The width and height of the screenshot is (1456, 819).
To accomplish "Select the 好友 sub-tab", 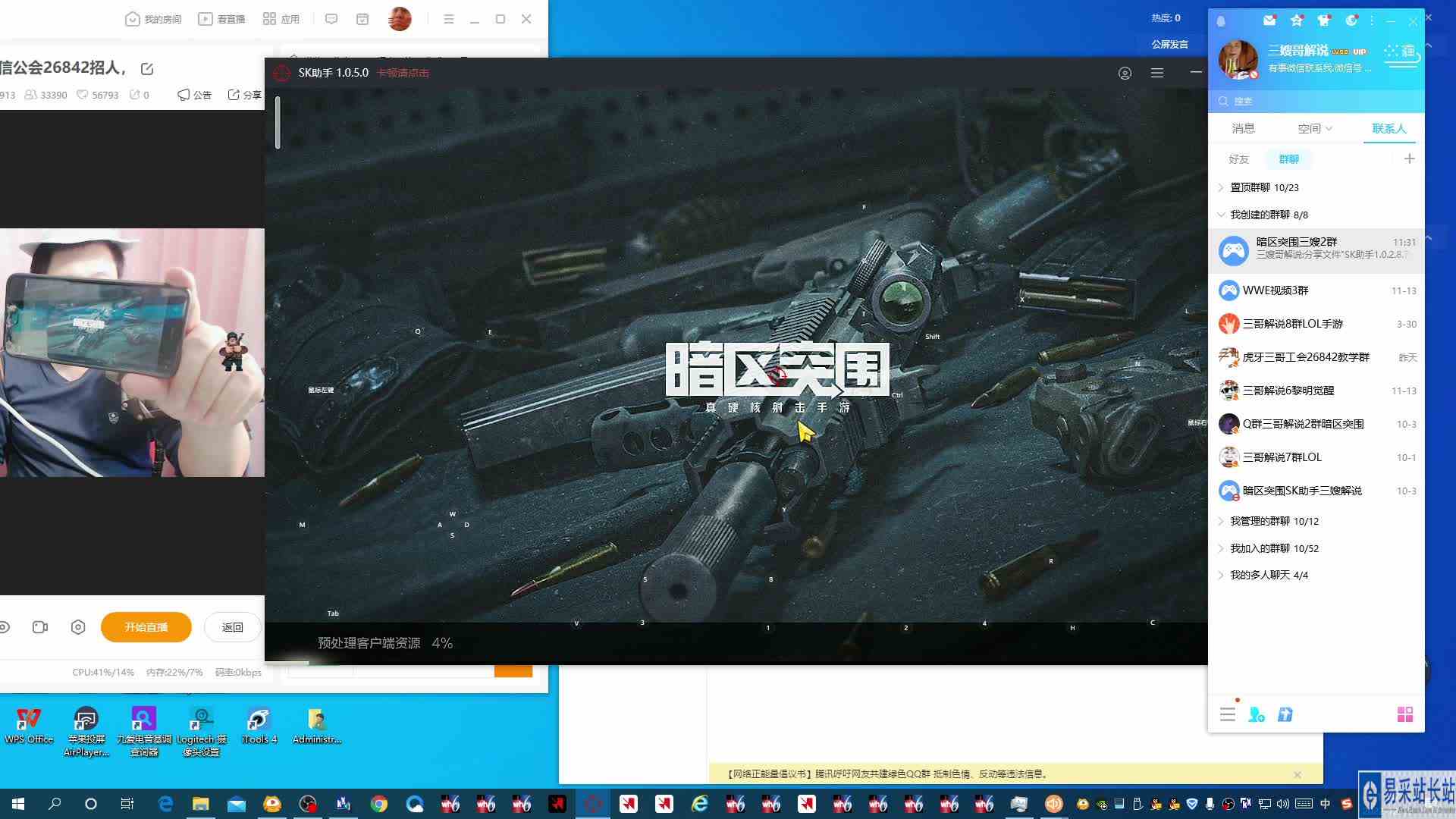I will (1238, 158).
